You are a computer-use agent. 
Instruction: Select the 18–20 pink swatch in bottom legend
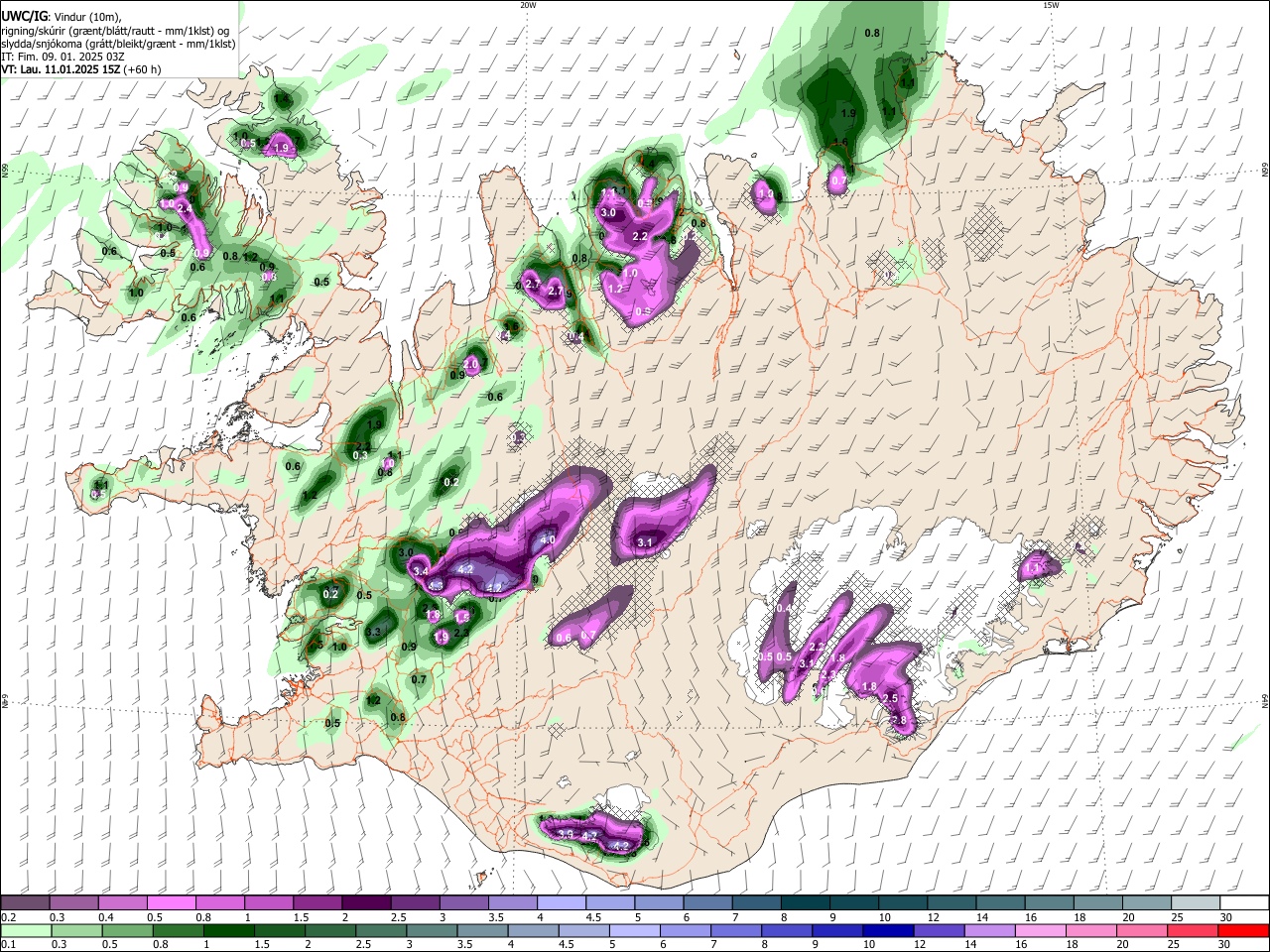tap(1092, 930)
